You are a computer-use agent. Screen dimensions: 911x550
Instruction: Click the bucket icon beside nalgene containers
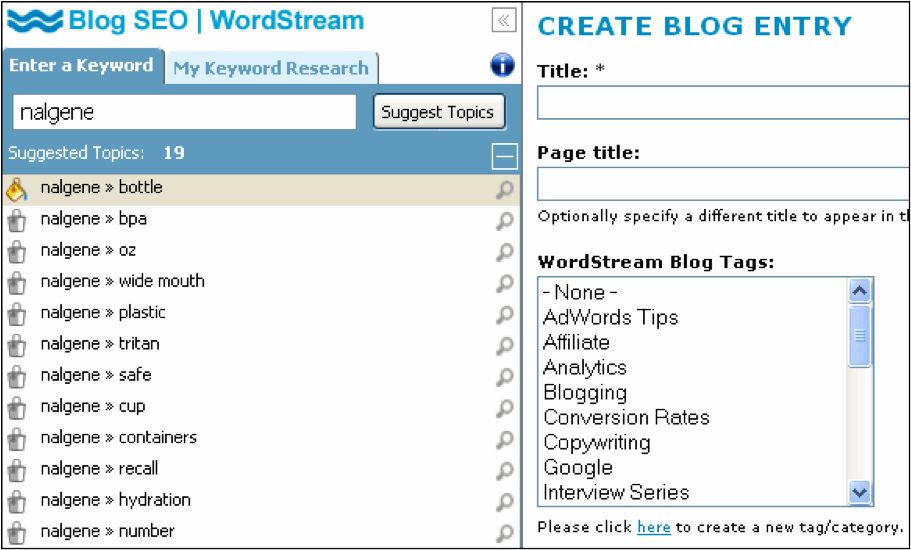point(17,441)
